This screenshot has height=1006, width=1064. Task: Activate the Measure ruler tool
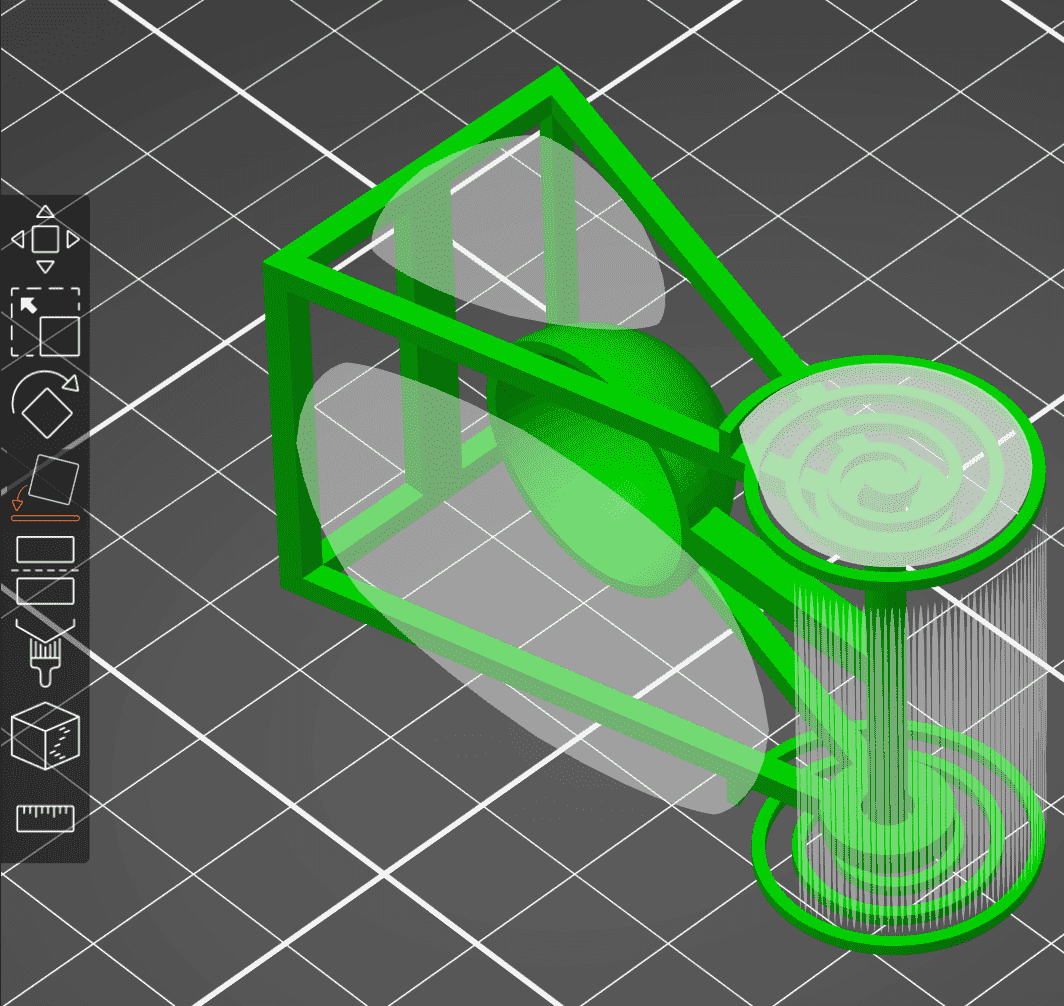45,818
